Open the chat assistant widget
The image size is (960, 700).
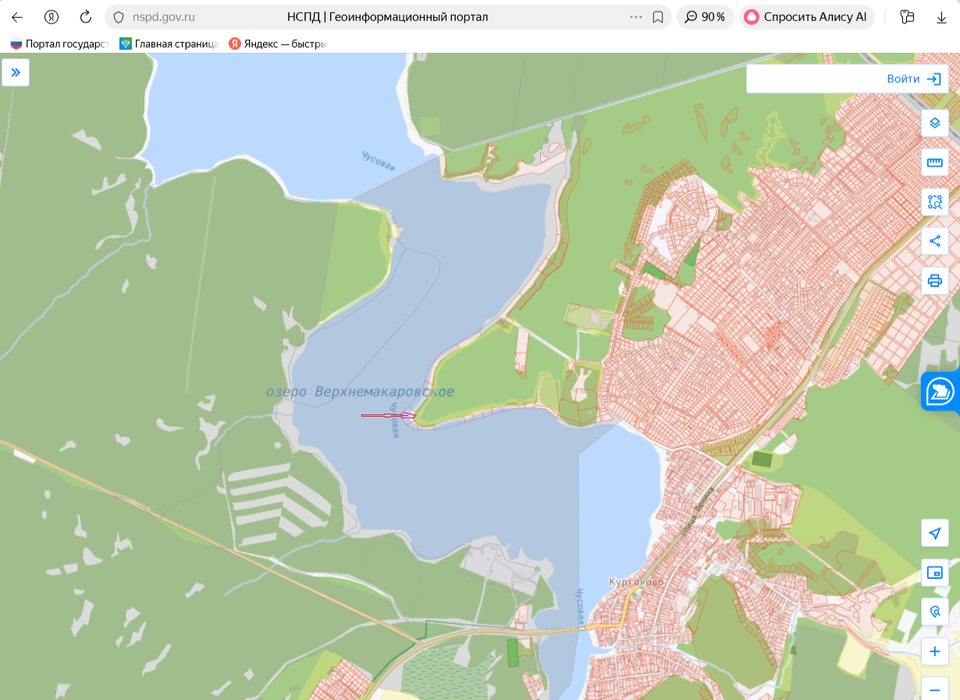(940, 391)
